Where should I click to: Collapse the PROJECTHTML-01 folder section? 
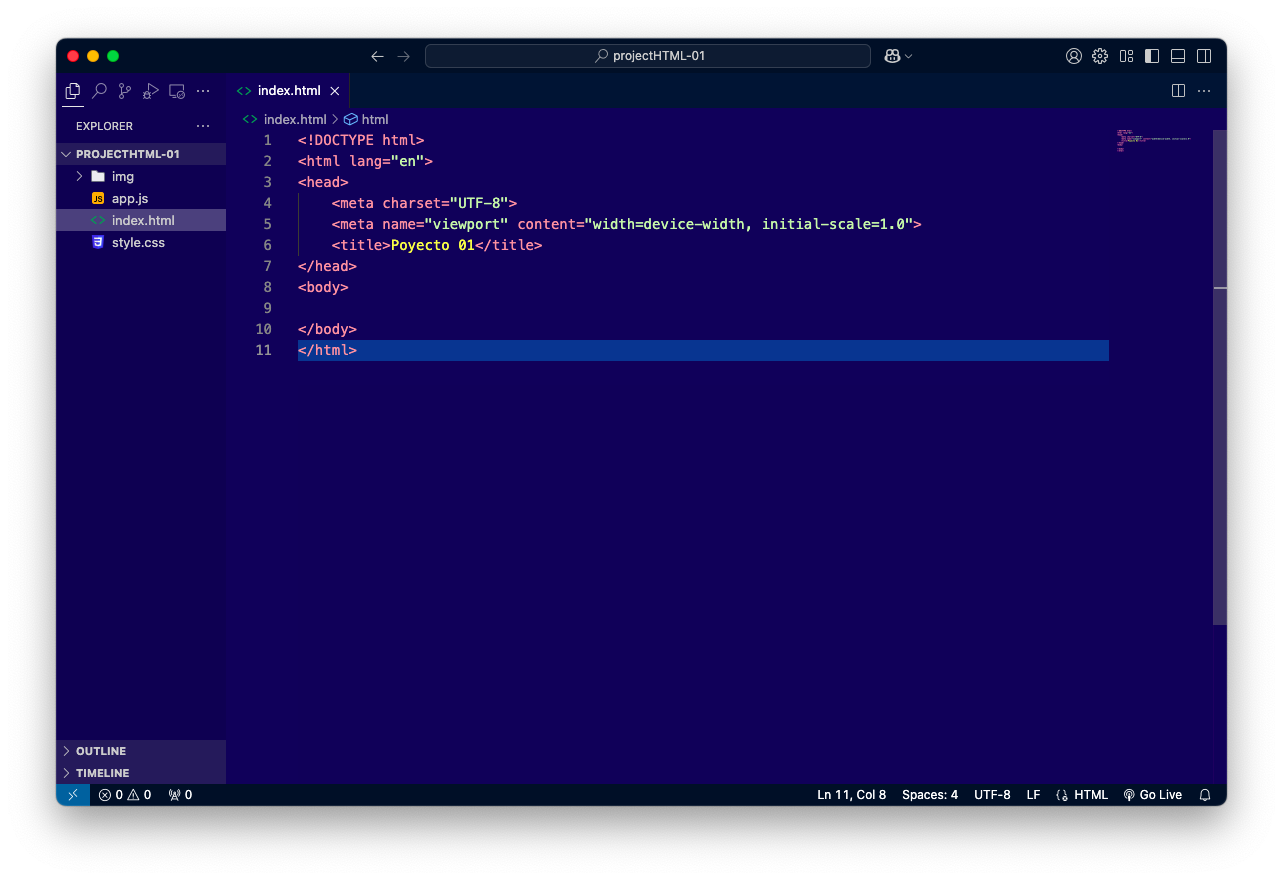click(x=141, y=154)
